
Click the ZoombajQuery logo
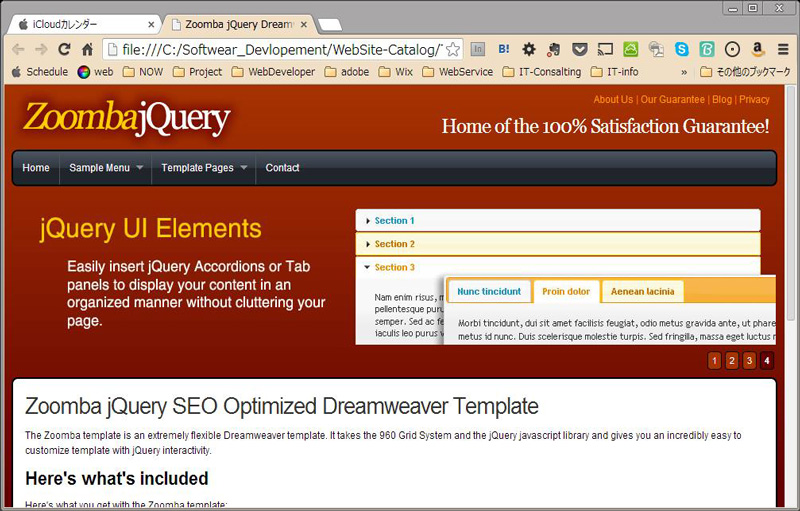pyautogui.click(x=127, y=118)
